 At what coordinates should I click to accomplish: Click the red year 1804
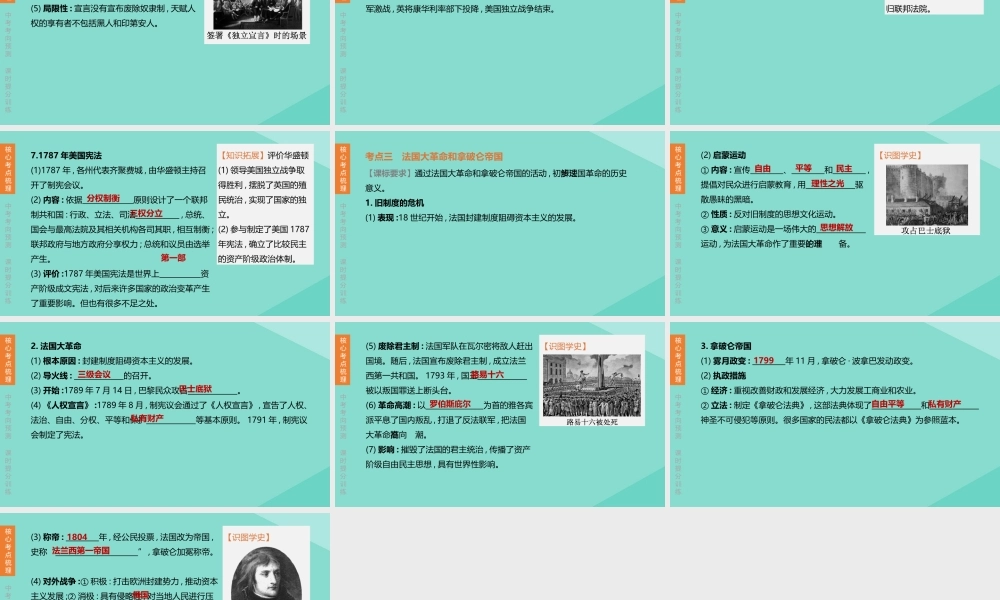77,537
